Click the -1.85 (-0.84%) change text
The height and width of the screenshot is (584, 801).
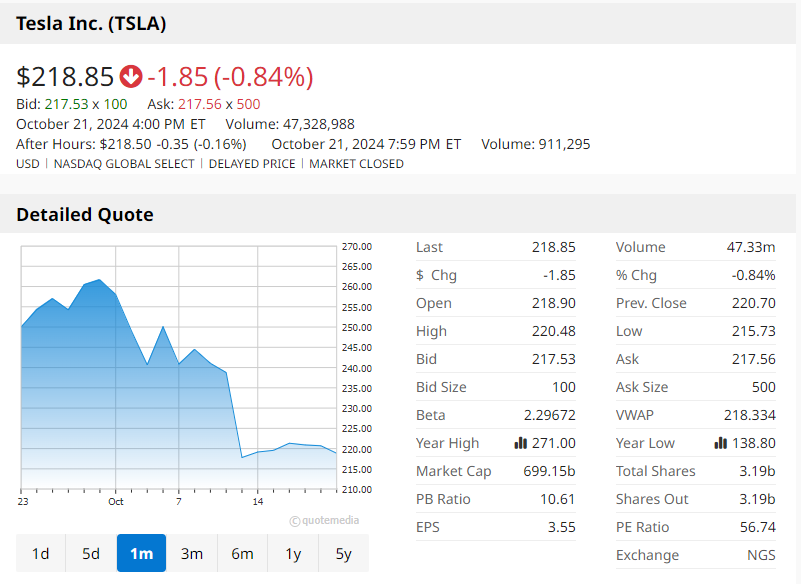pyautogui.click(x=230, y=77)
